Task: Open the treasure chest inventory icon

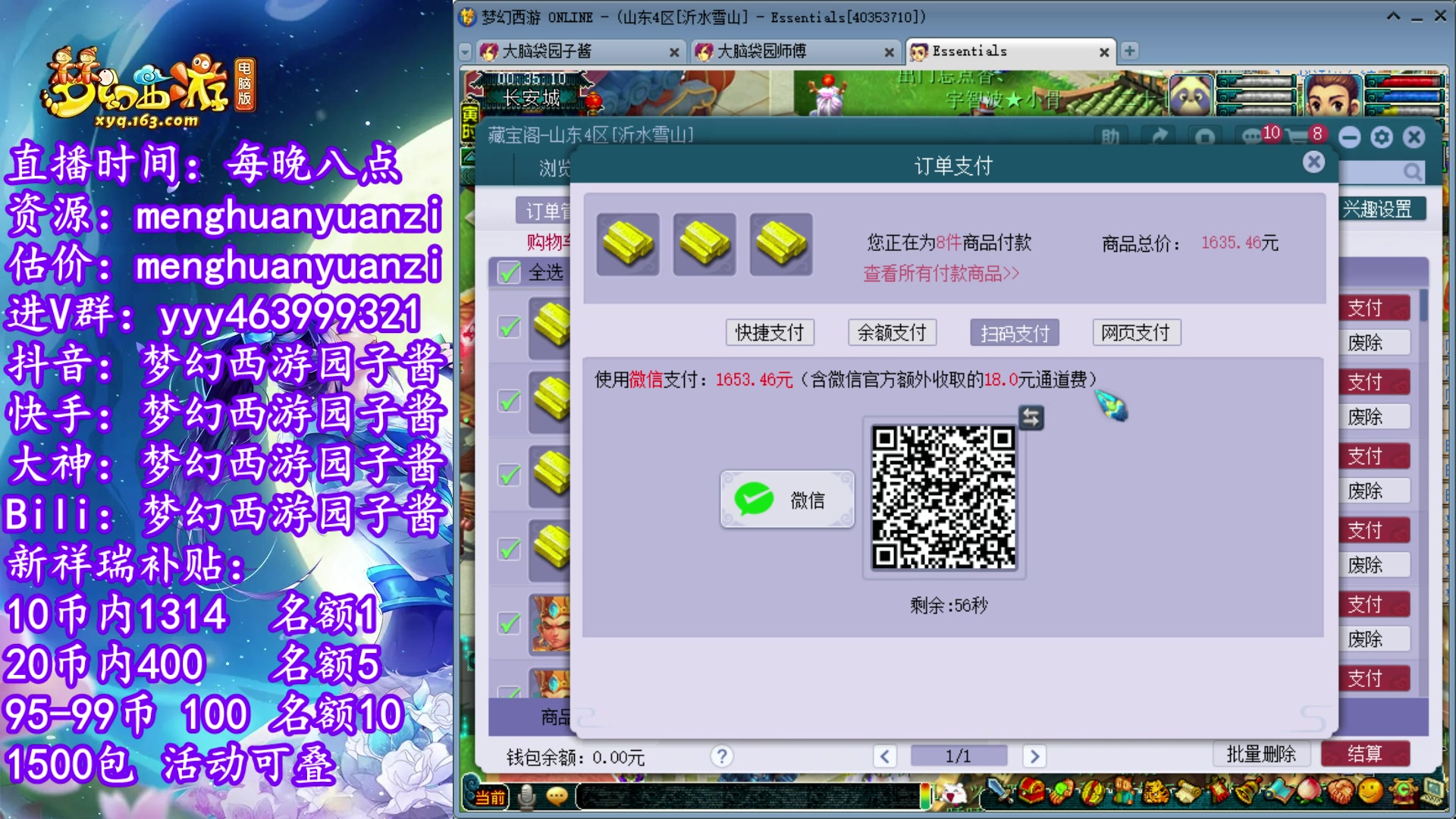Action: click(x=1032, y=792)
